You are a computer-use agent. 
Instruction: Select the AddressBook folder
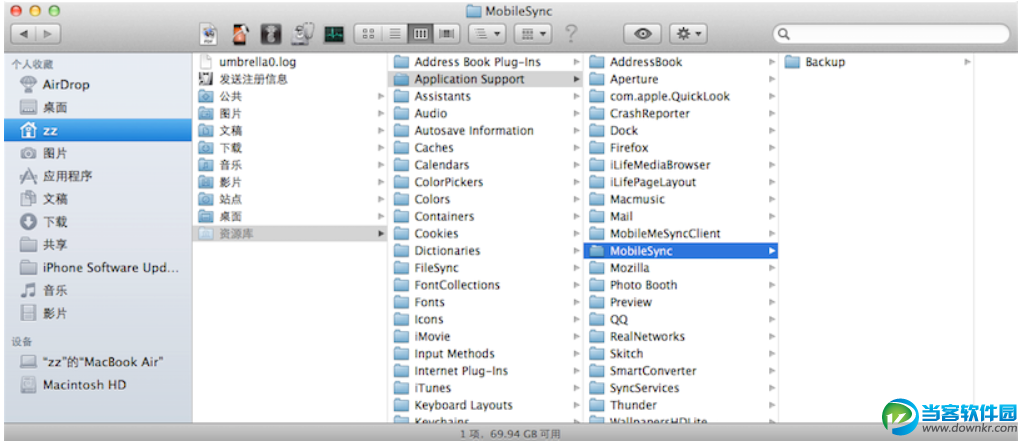(681, 62)
